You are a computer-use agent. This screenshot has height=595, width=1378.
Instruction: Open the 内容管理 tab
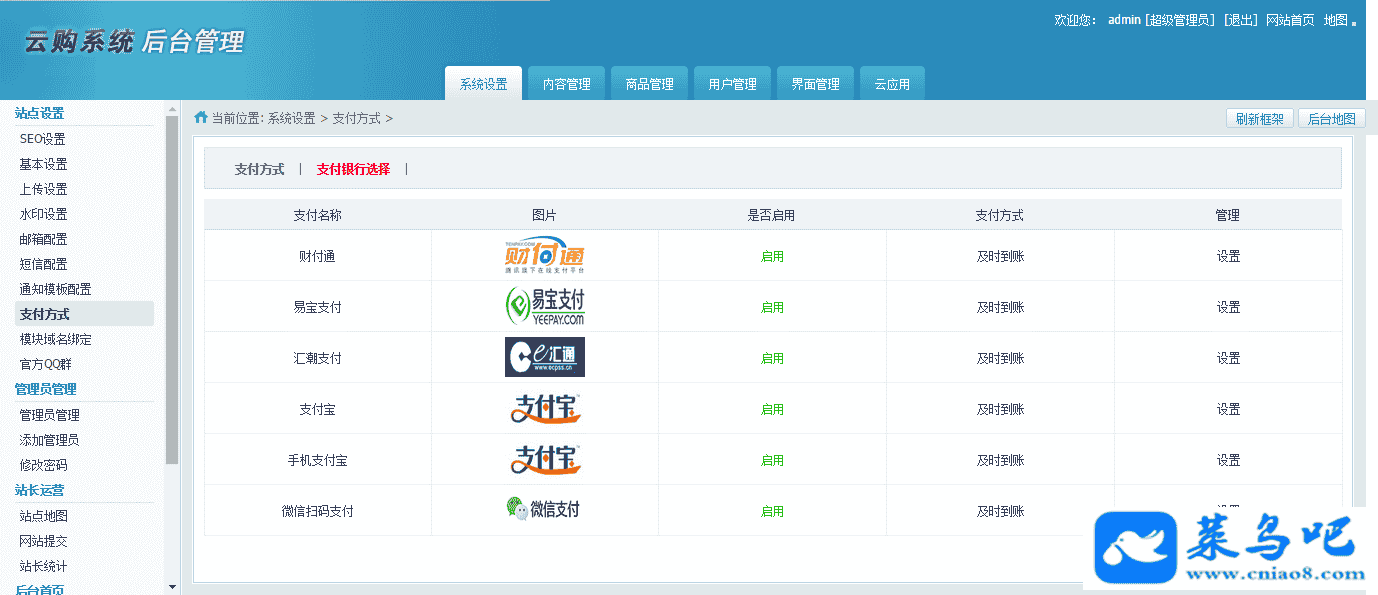[x=566, y=84]
